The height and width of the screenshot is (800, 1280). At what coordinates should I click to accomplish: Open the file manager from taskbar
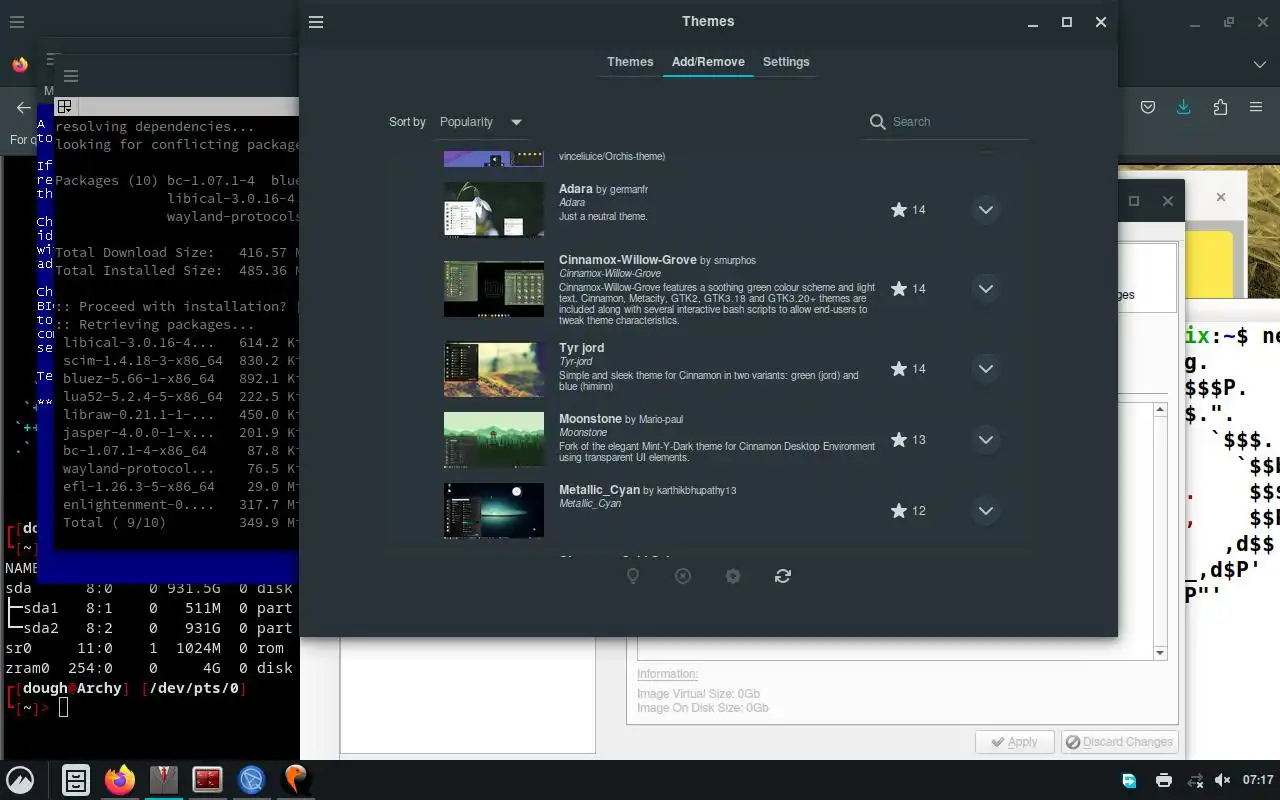click(x=76, y=780)
